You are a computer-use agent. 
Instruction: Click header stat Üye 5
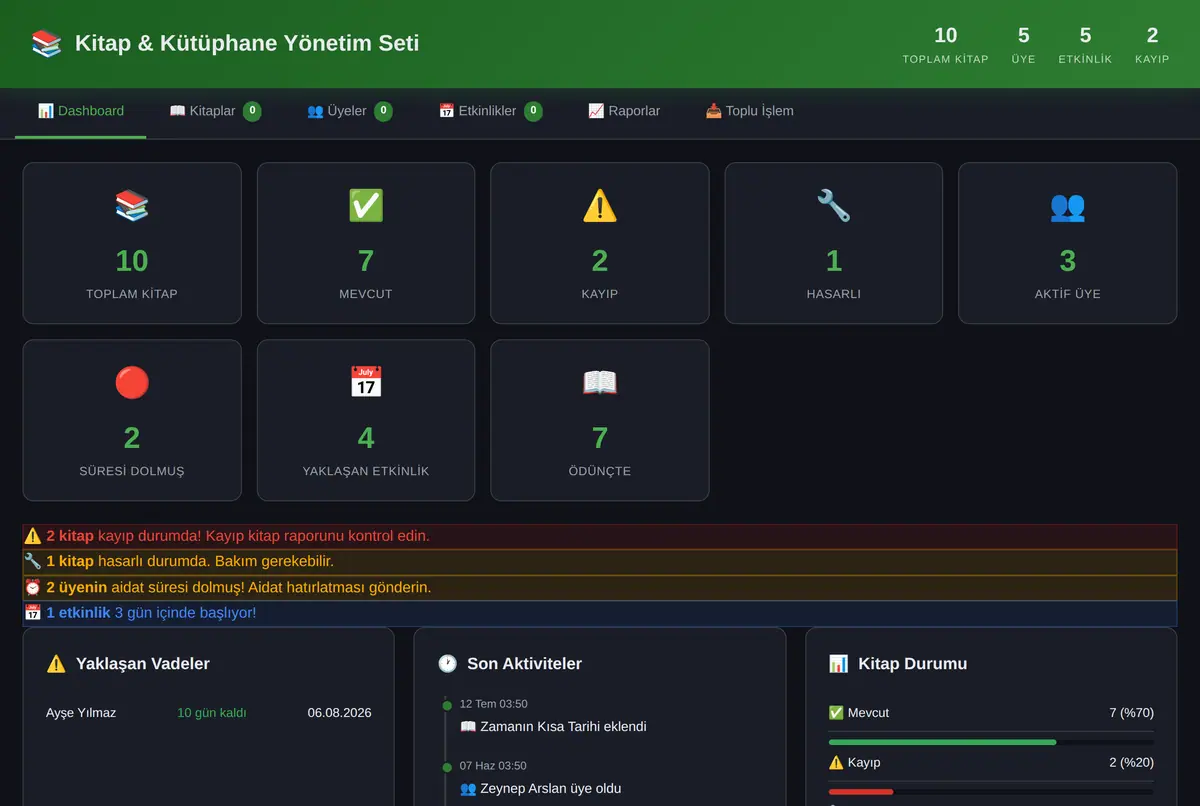click(1023, 45)
